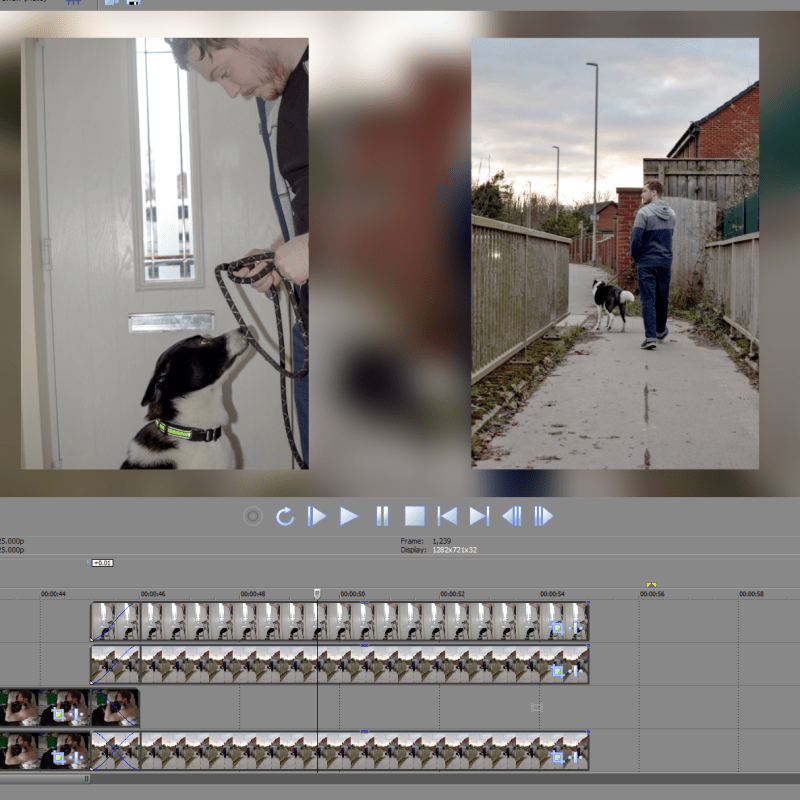This screenshot has width=800, height=800.
Task: Click dog-at-door picture in video preview
Action: pos(165,253)
